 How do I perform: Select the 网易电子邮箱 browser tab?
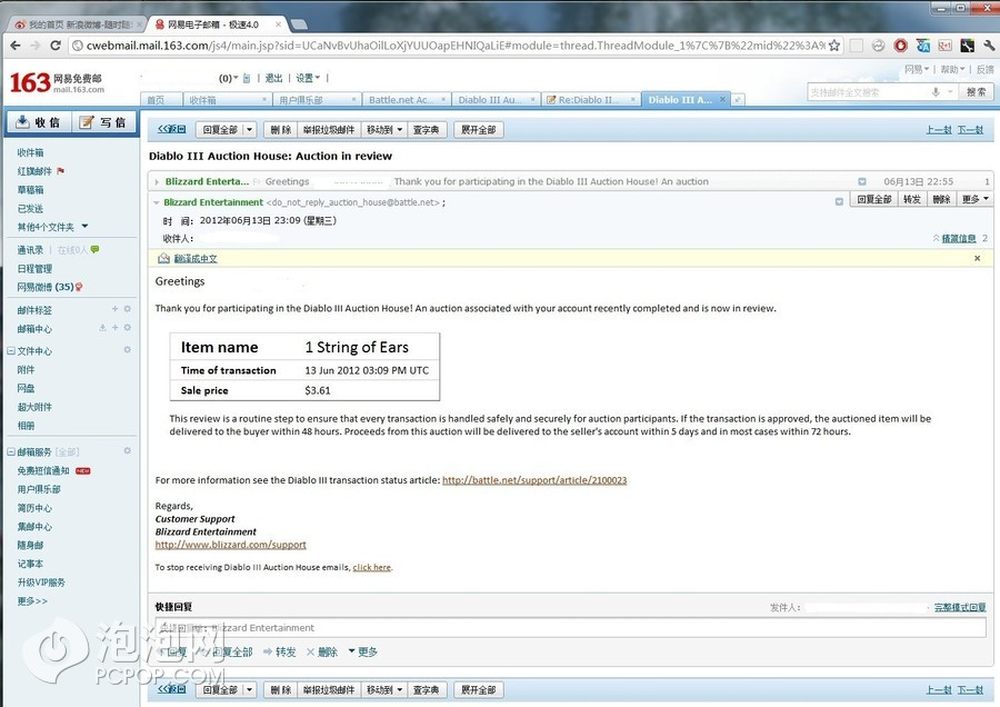point(217,24)
